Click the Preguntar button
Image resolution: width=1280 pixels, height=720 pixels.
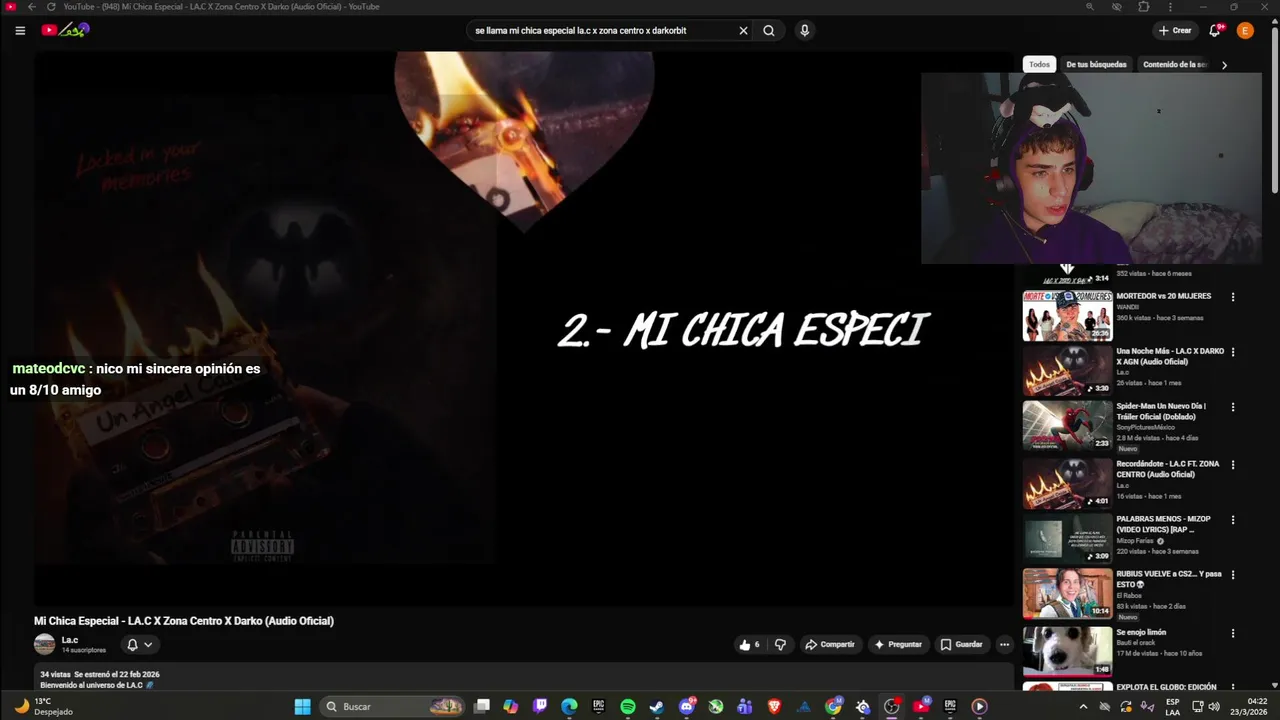click(x=898, y=645)
